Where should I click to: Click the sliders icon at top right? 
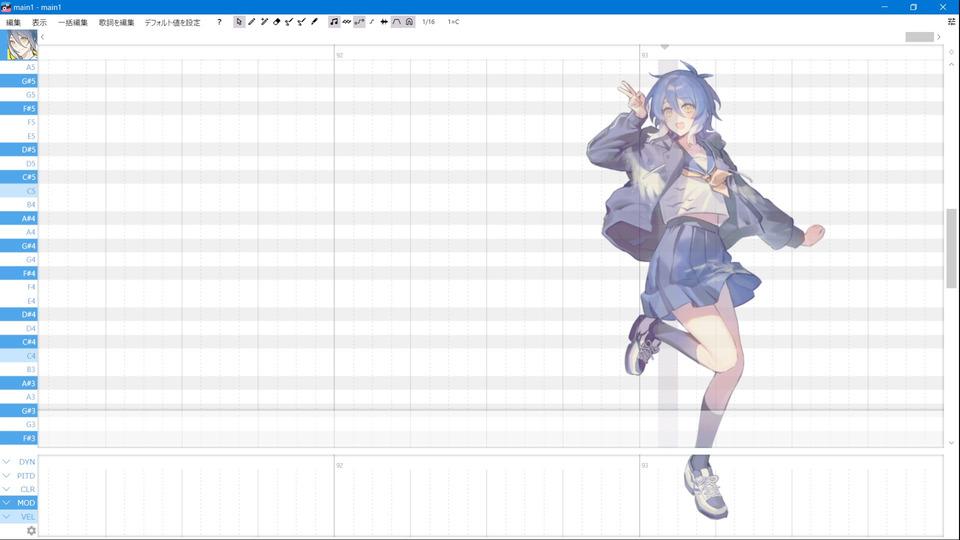pos(951,22)
